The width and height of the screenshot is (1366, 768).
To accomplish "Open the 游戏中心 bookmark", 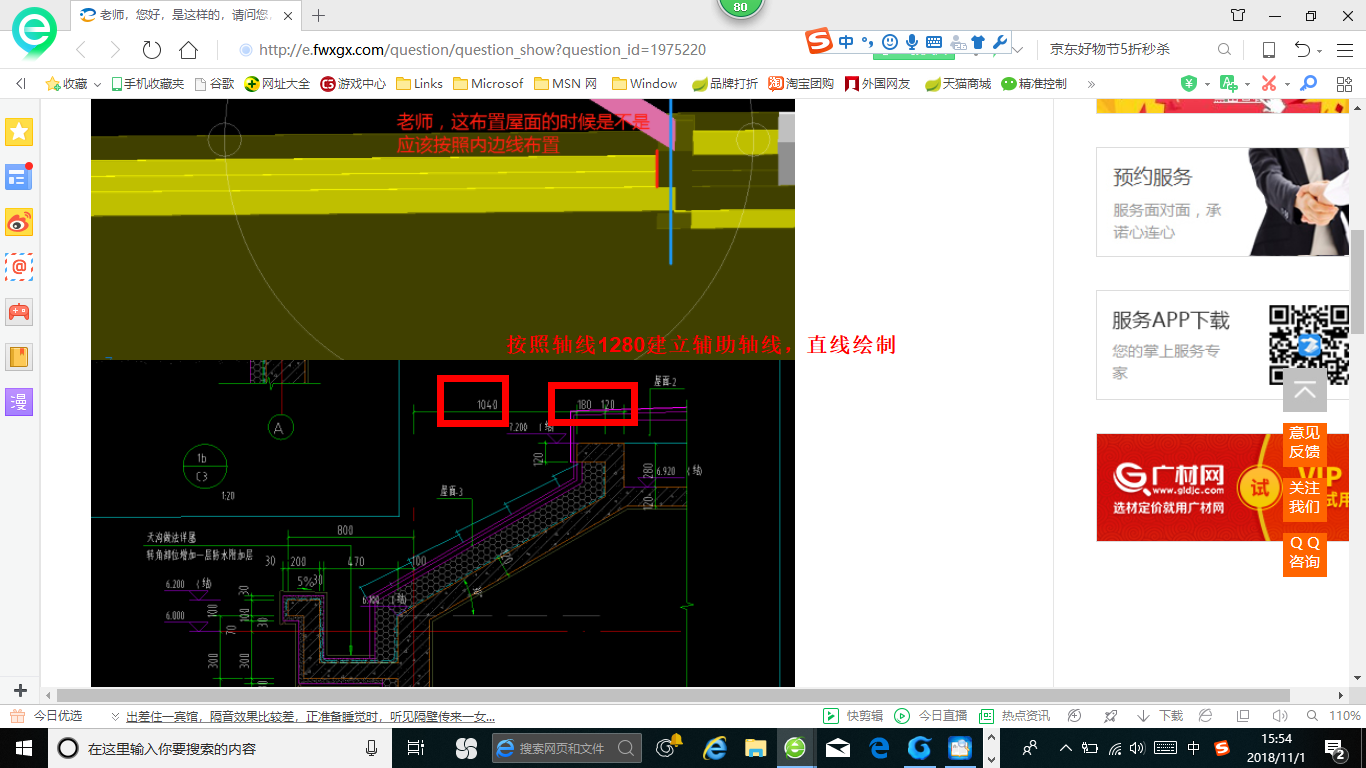I will click(353, 84).
